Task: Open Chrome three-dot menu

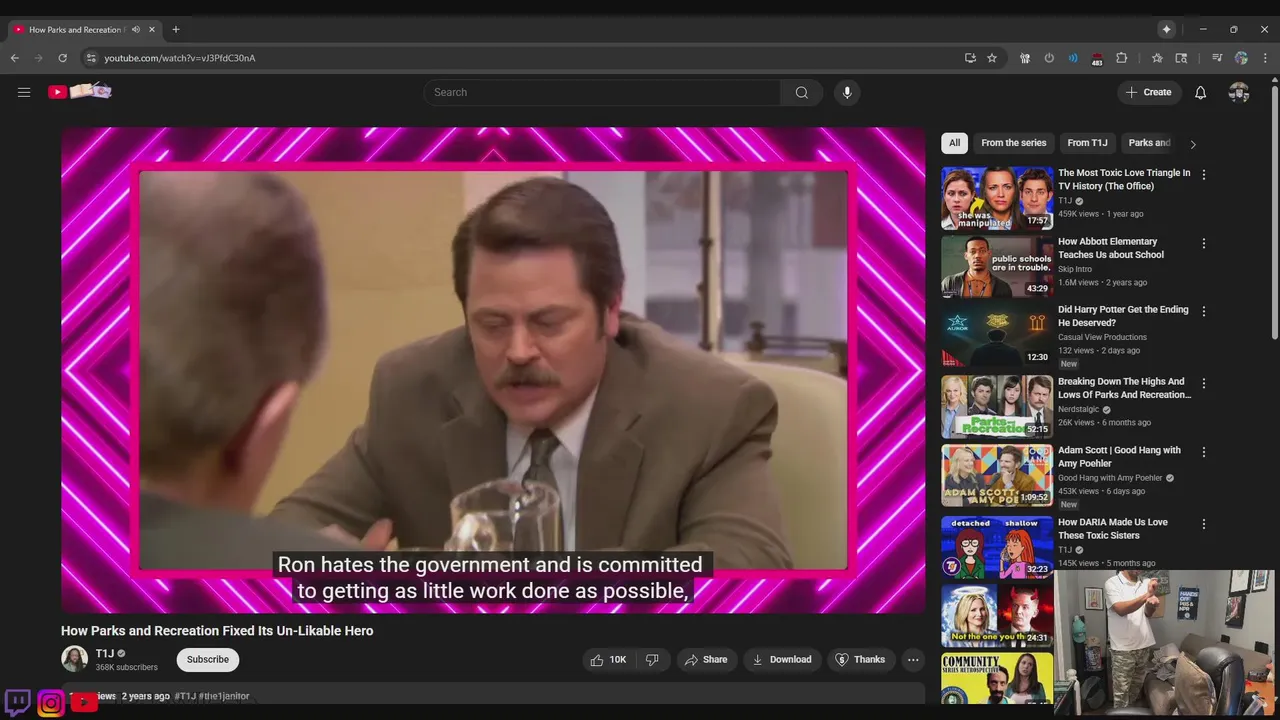Action: [x=1265, y=58]
